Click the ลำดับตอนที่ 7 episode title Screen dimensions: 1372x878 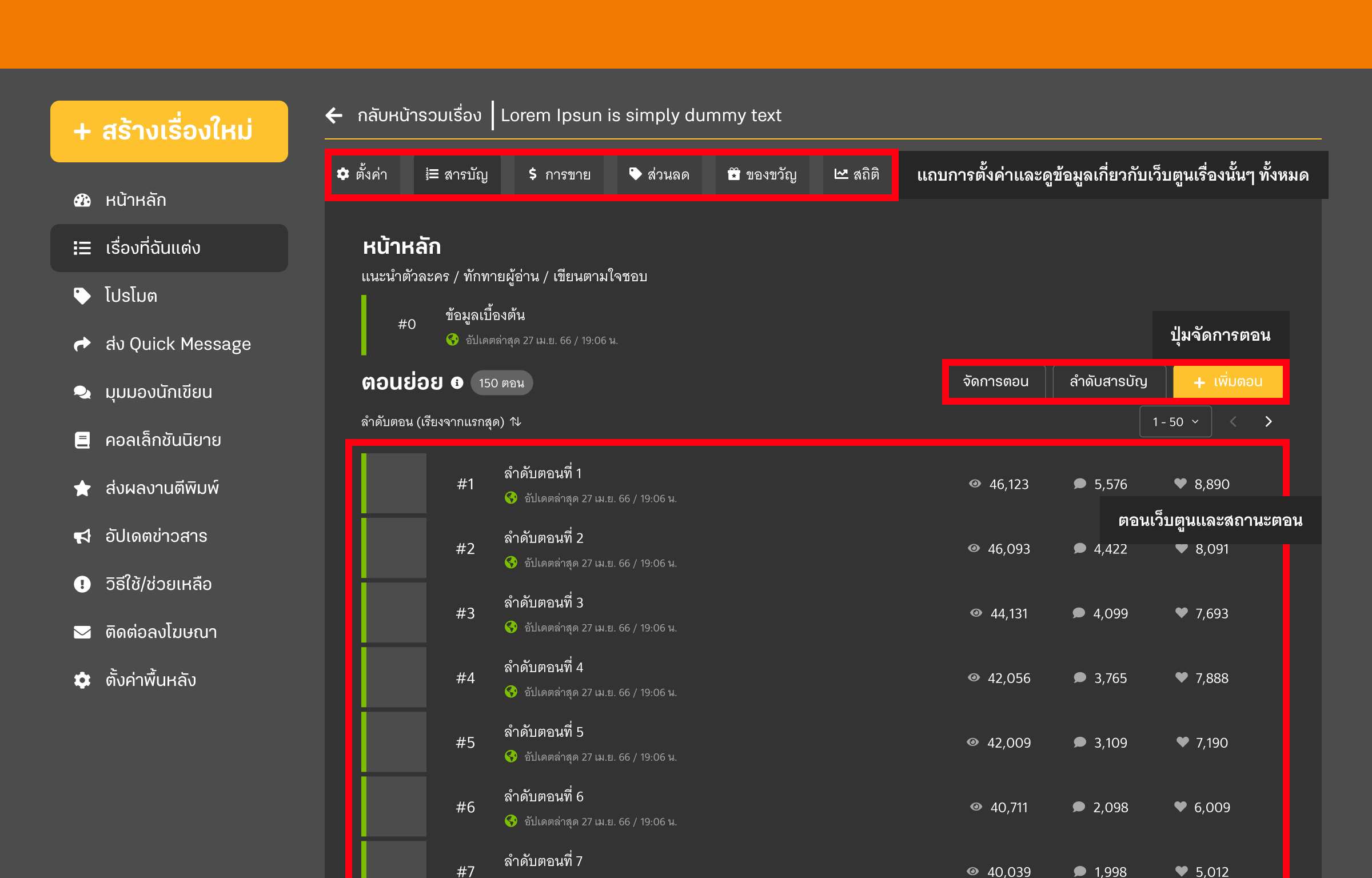click(543, 861)
